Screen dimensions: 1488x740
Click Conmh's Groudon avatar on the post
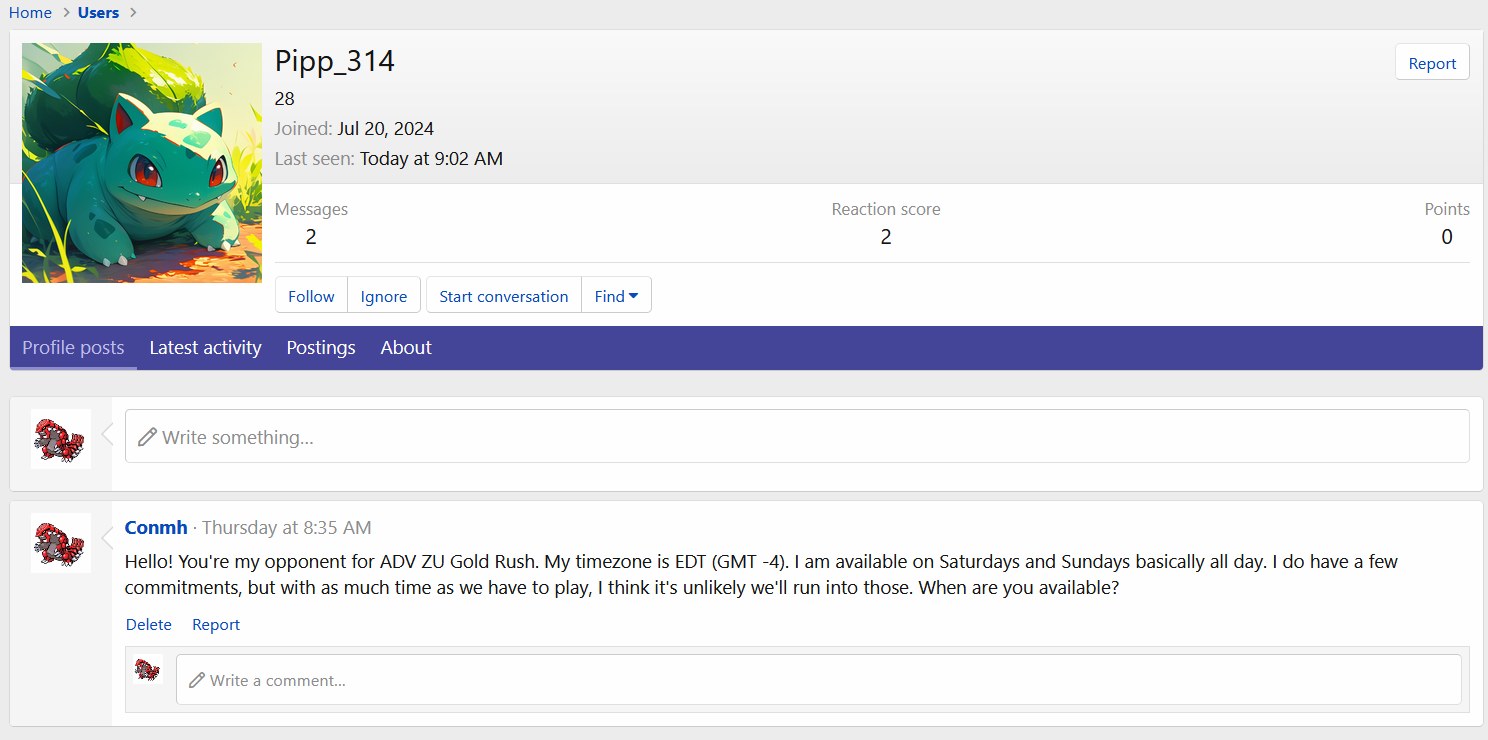[60, 543]
